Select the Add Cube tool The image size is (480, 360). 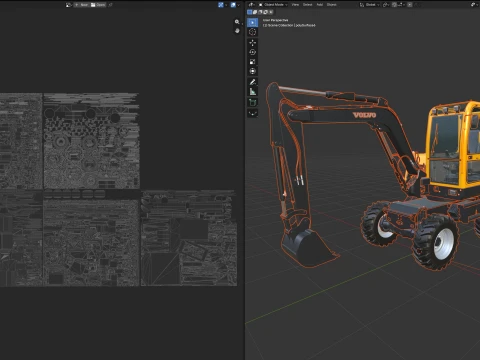[252, 102]
